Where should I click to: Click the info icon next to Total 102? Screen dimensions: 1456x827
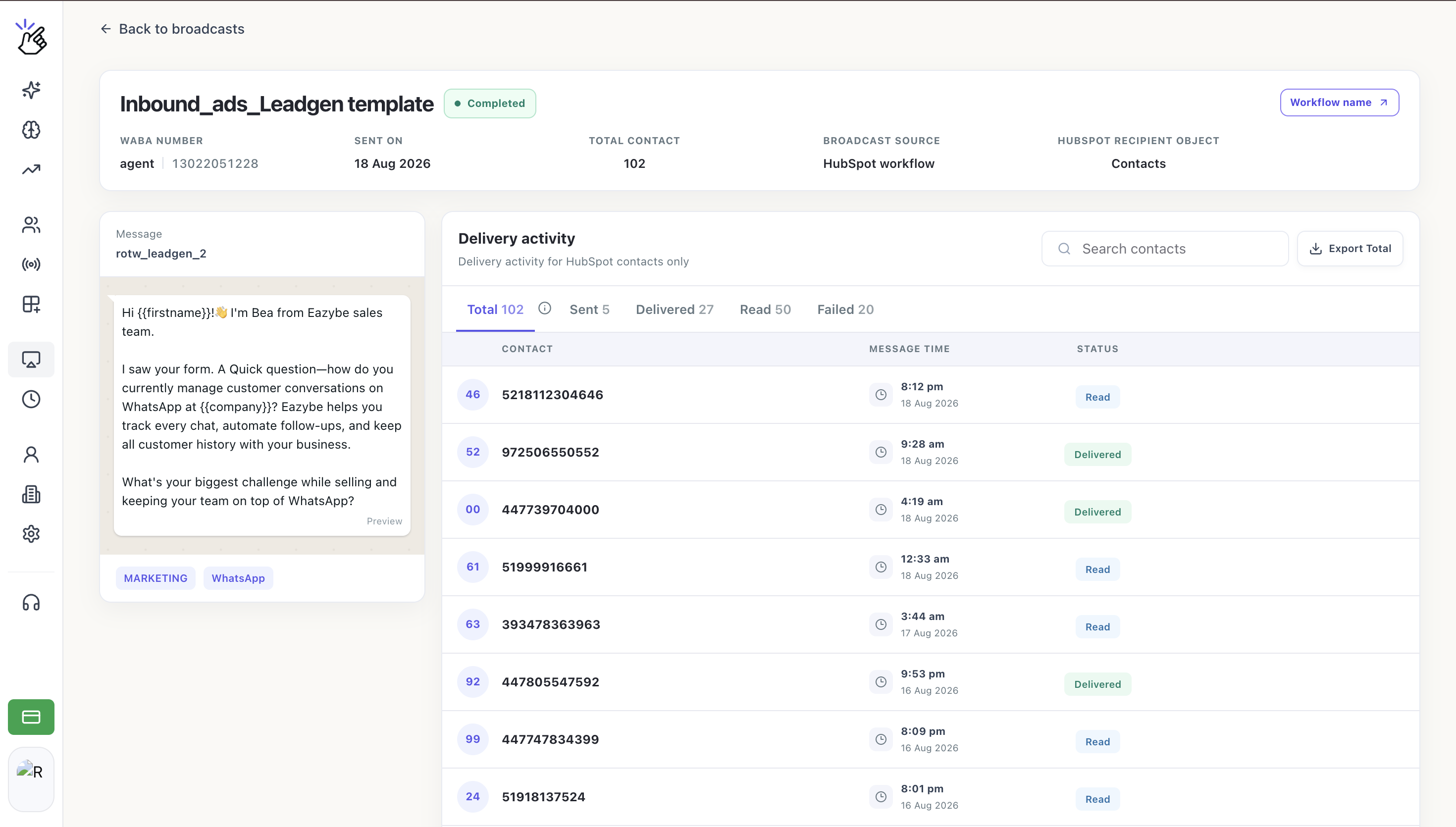pyautogui.click(x=545, y=309)
